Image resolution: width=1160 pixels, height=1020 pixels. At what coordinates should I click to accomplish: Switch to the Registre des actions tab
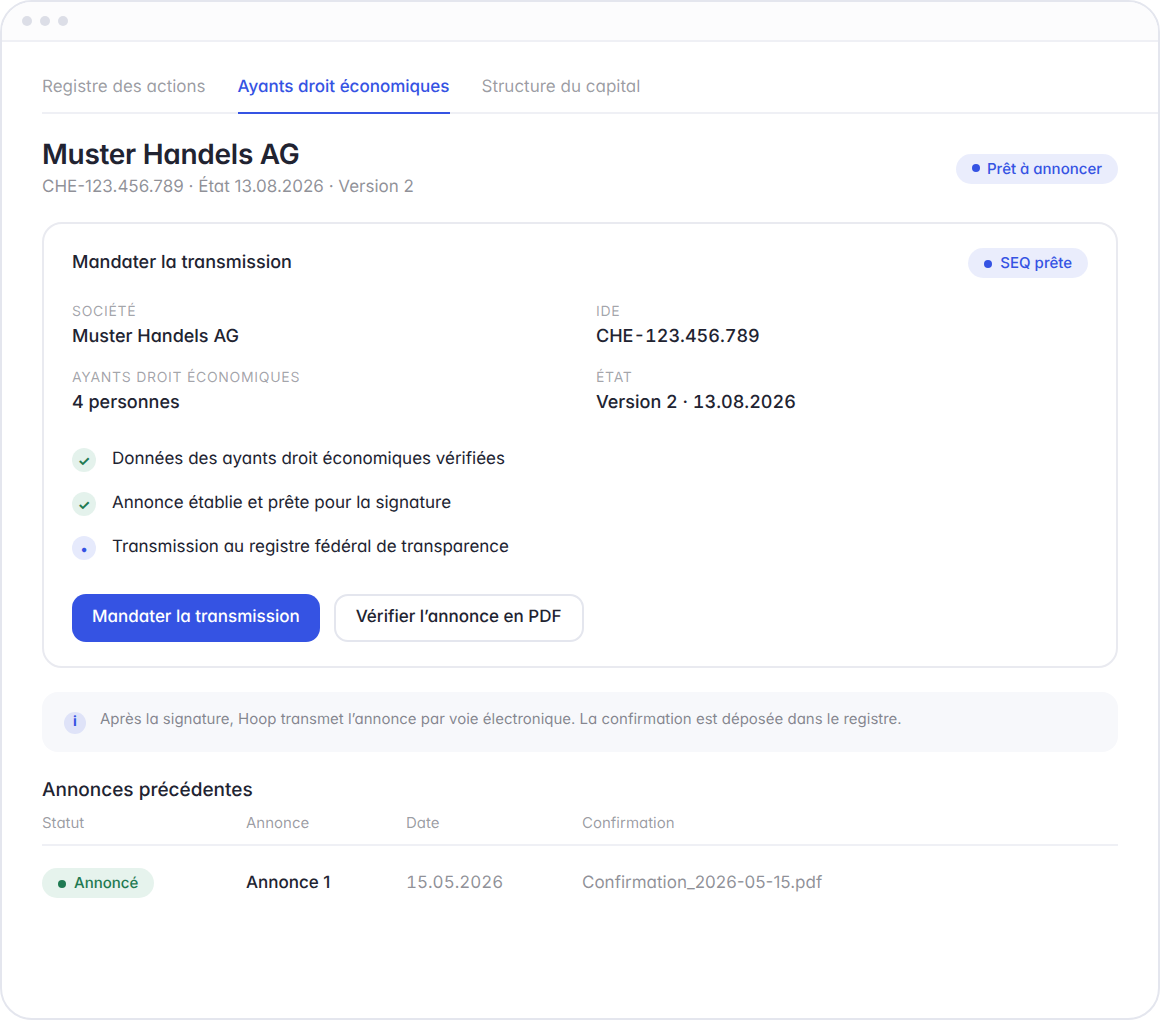click(x=124, y=87)
